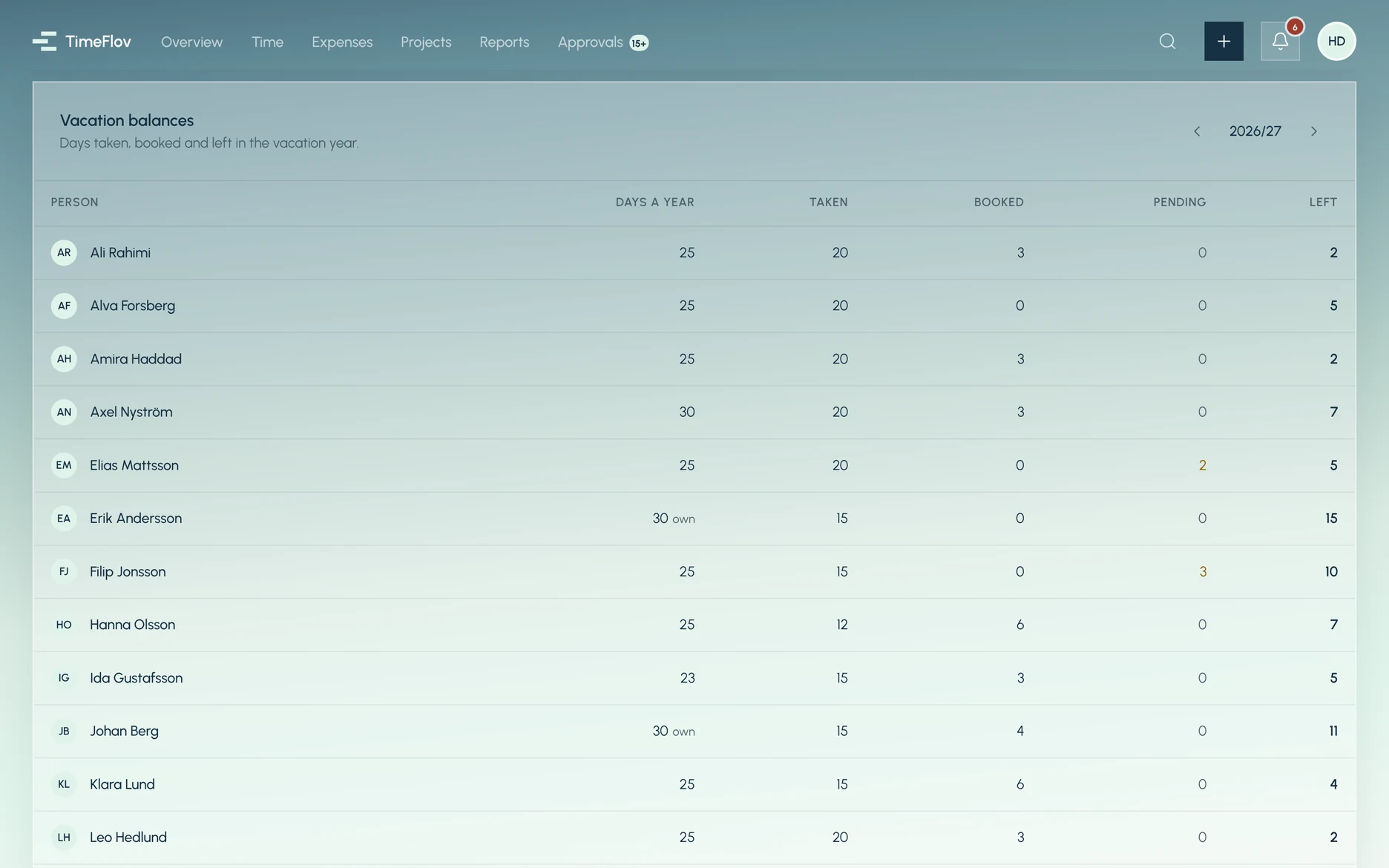Click the LEFT column header
Image resolution: width=1389 pixels, height=868 pixels.
1323,203
